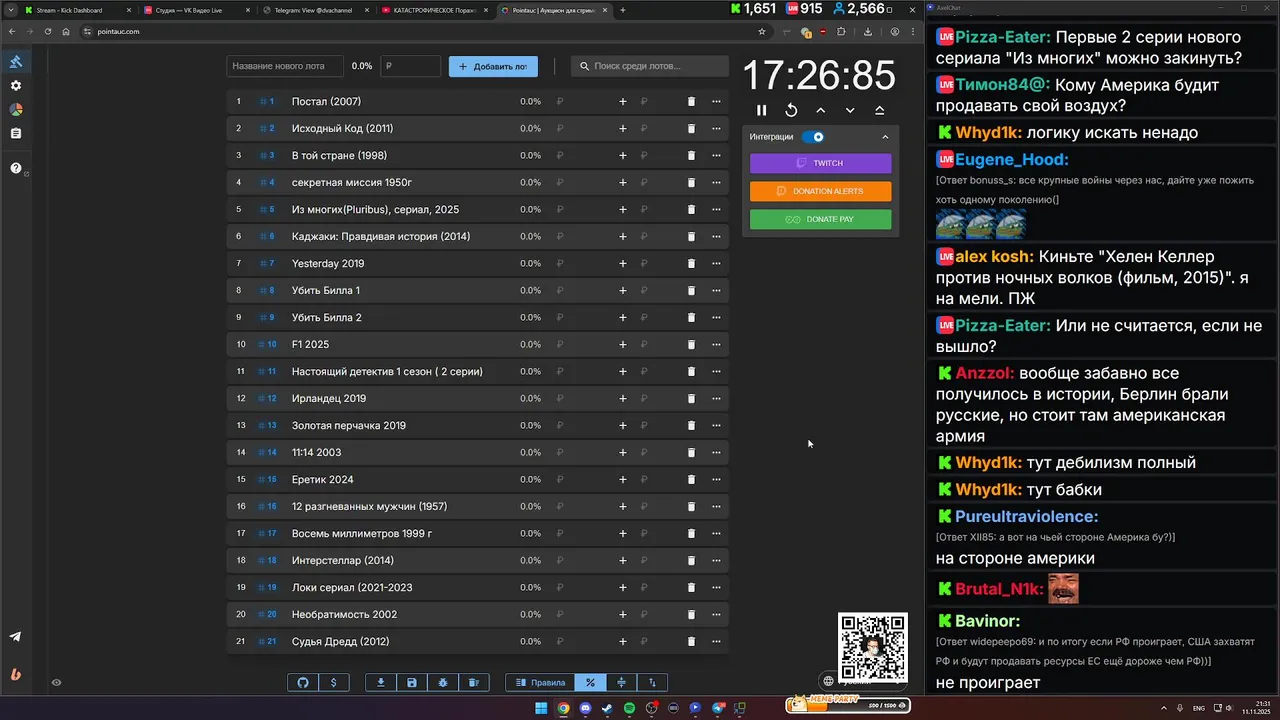Image resolution: width=1280 pixels, height=720 pixels.
Task: Click the download icon in bottom toolbar
Action: (381, 683)
